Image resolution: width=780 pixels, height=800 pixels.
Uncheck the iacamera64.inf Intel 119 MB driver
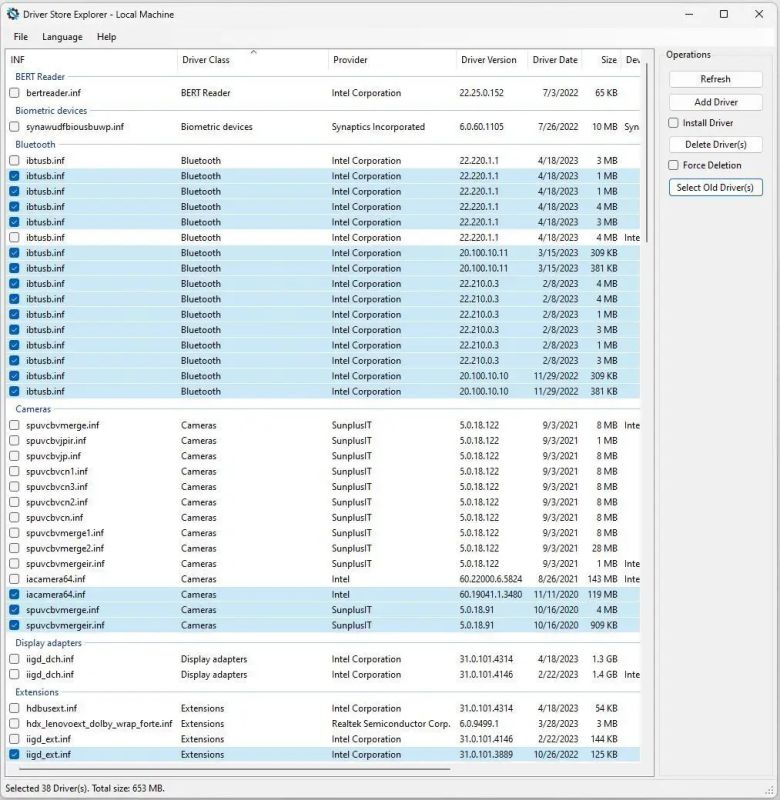14,594
